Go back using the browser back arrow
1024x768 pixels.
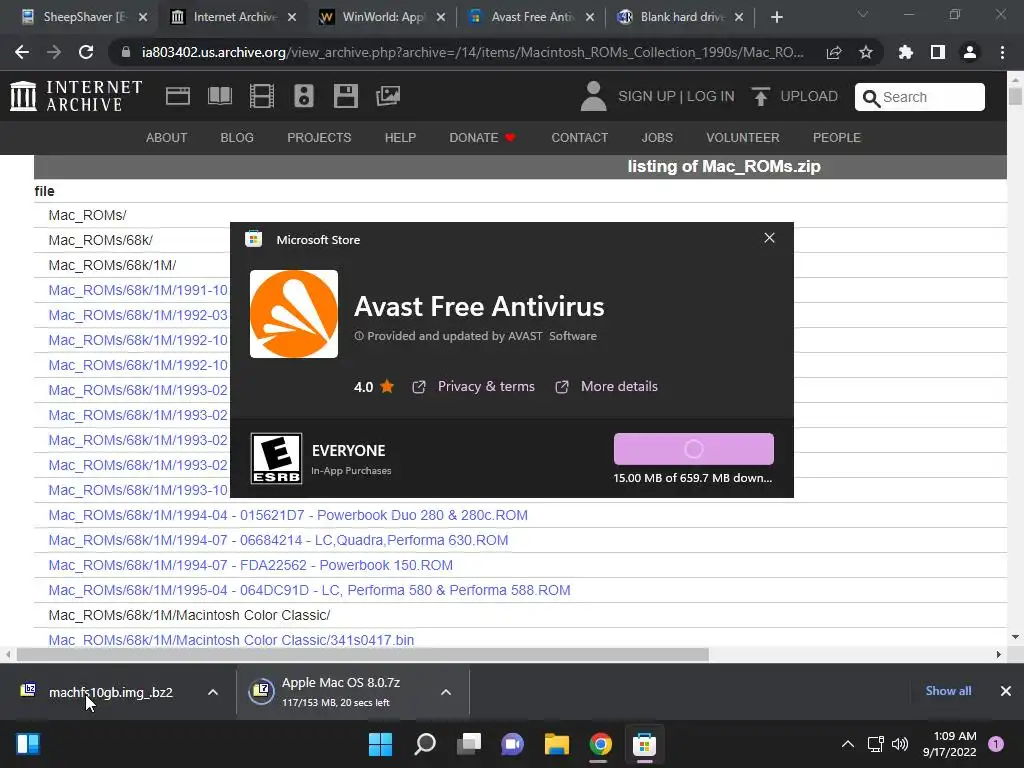22,52
